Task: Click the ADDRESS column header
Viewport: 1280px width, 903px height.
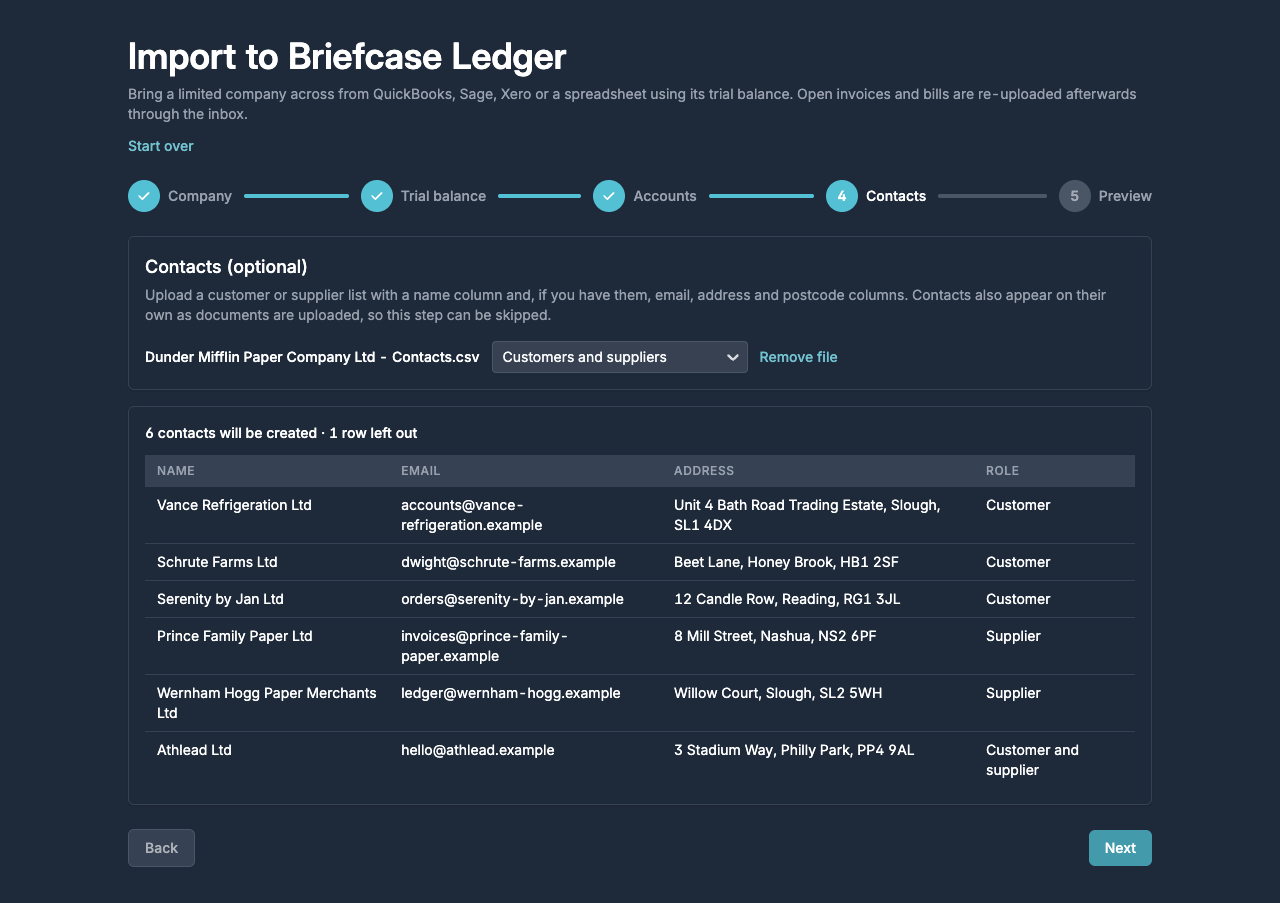Action: coord(704,471)
